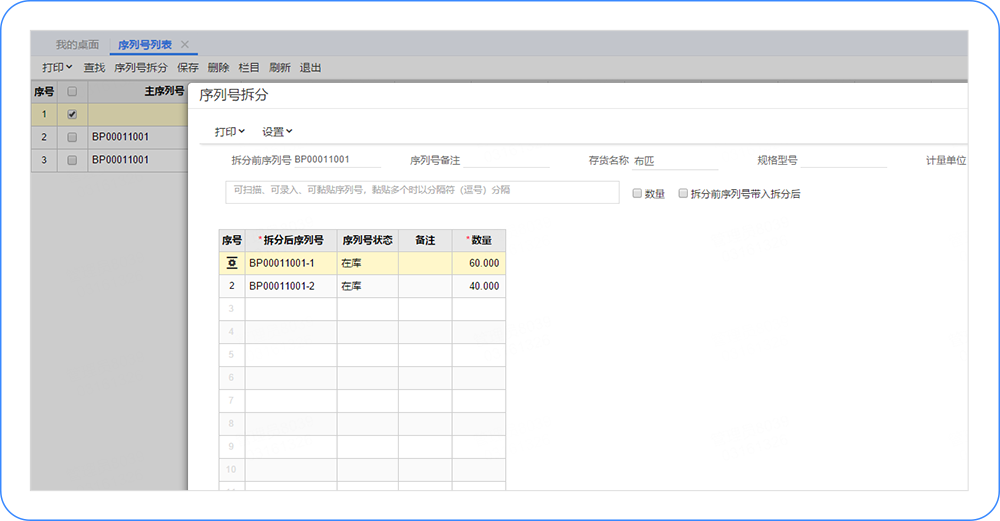Image resolution: width=1000 pixels, height=521 pixels.
Task: Check the checkbox in list row 2
Action: (x=72, y=137)
